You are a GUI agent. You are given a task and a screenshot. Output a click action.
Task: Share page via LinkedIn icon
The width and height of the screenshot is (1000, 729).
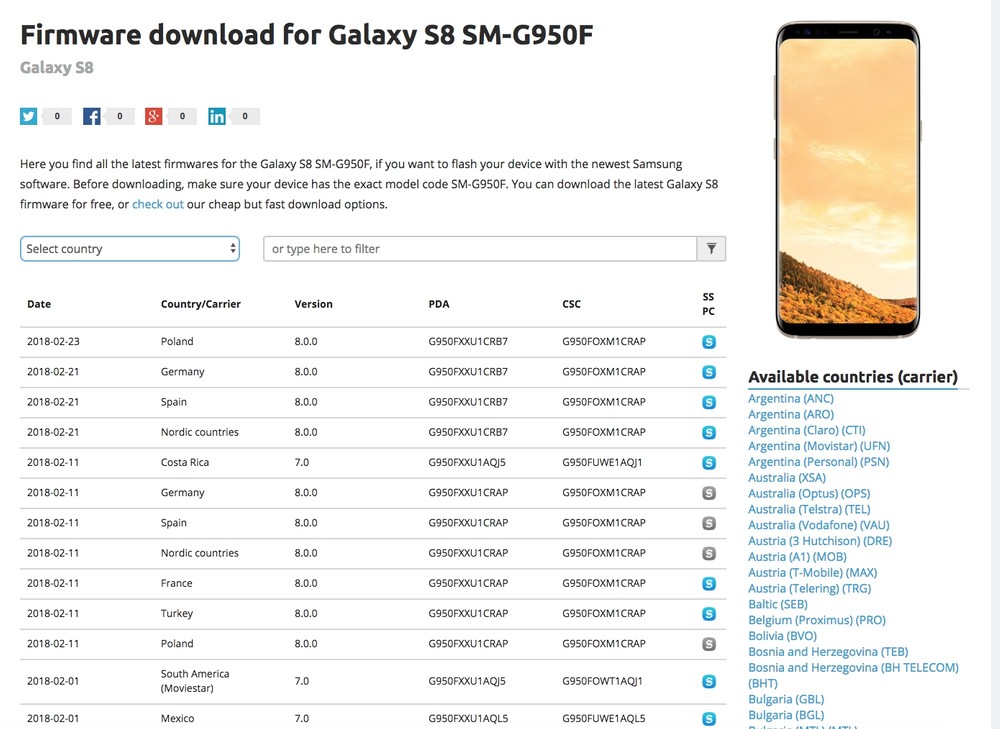[x=216, y=116]
